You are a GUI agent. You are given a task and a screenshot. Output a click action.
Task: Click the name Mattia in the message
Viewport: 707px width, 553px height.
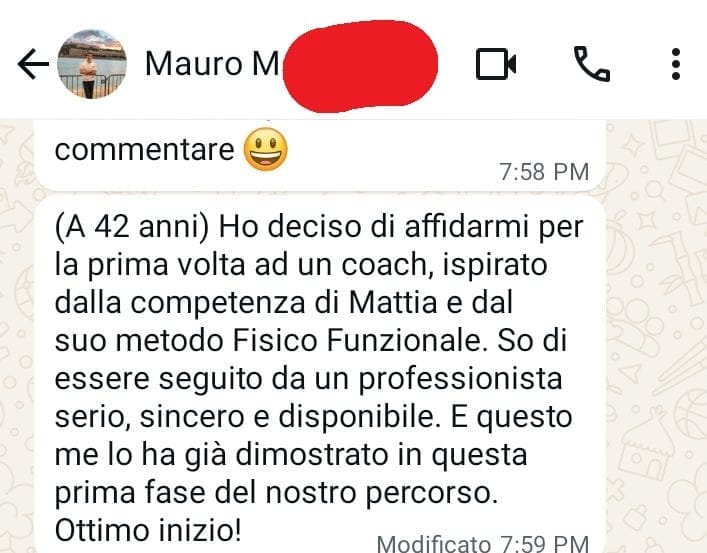pyautogui.click(x=393, y=302)
